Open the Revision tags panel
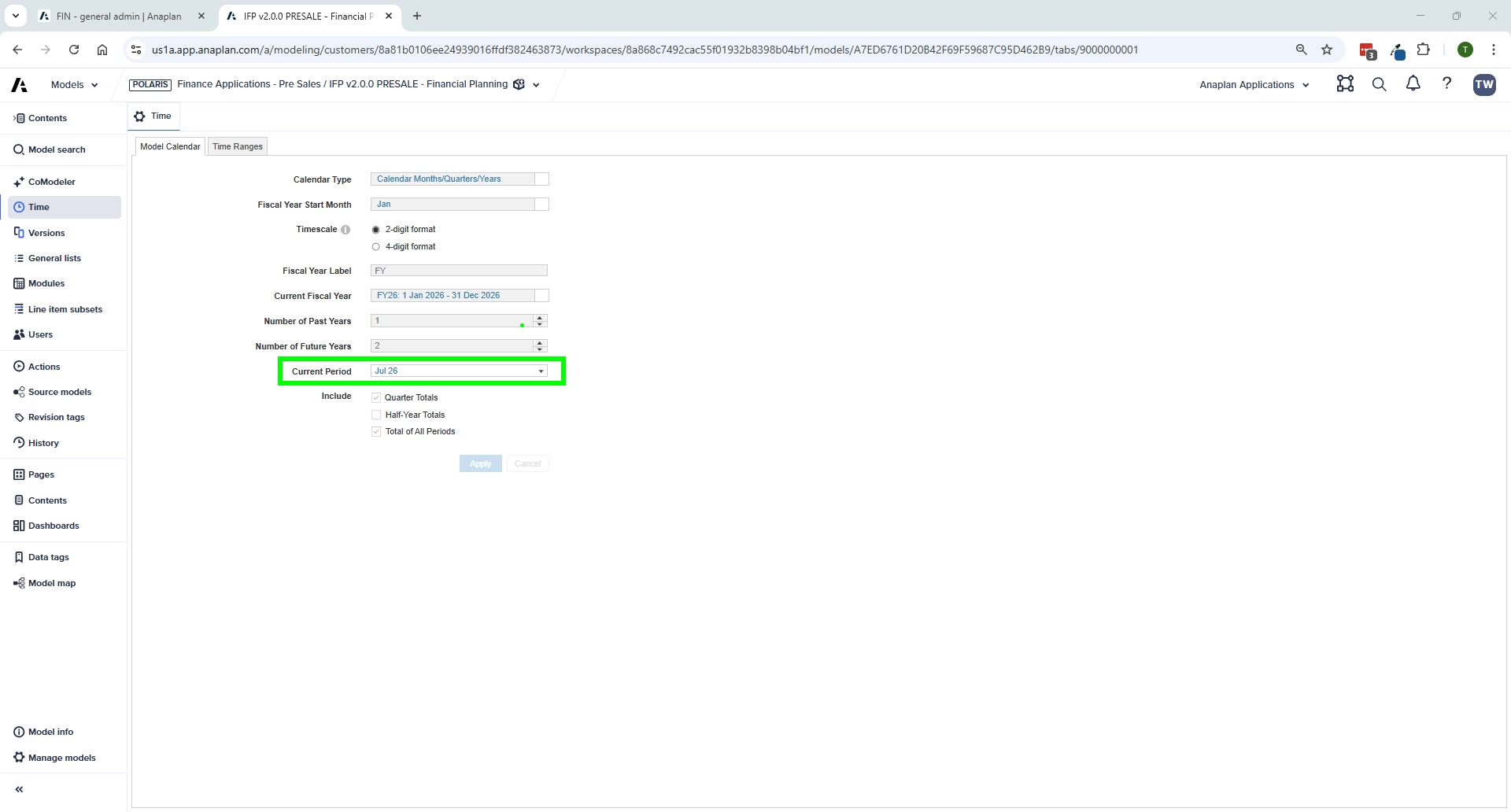1511x812 pixels. pyautogui.click(x=57, y=417)
